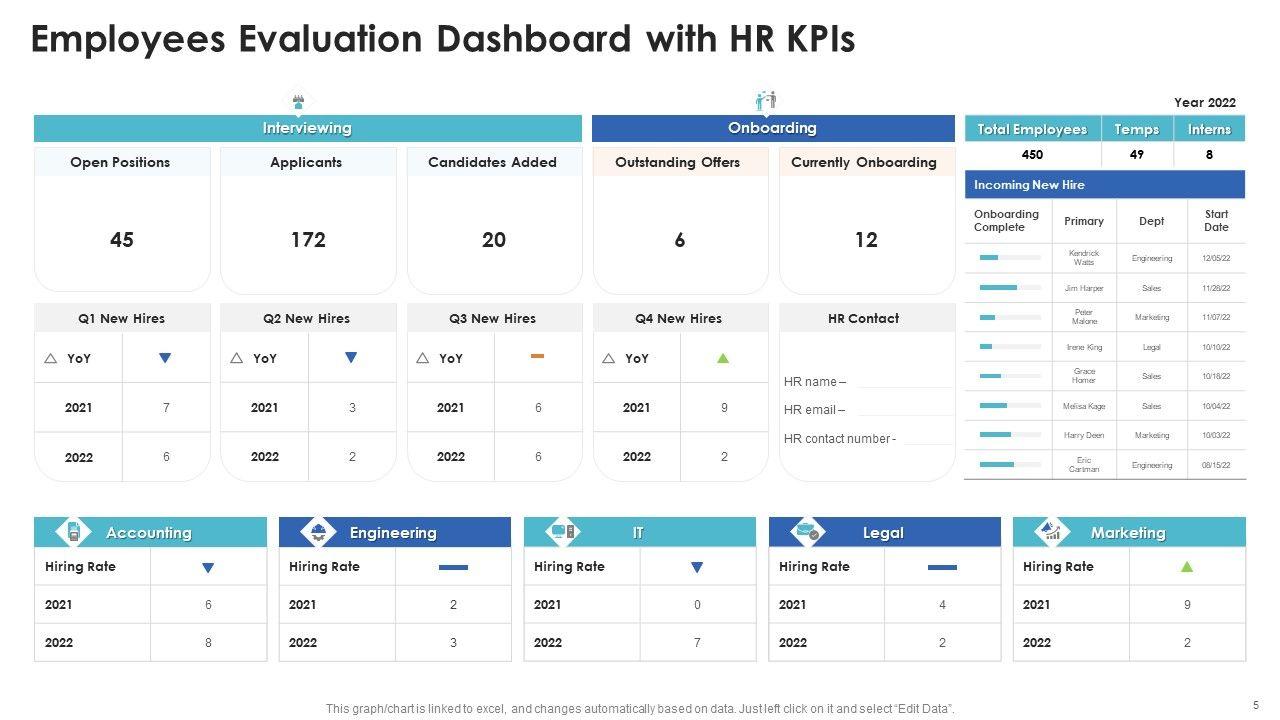Click the Q4 New Hires card title

(678, 318)
